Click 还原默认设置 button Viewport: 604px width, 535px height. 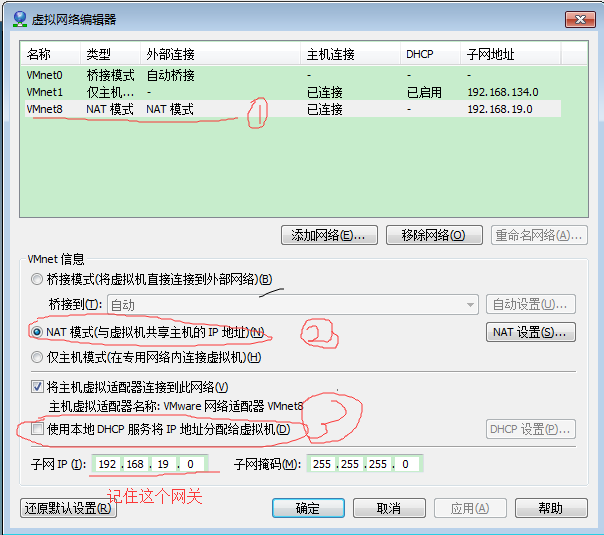point(69,508)
